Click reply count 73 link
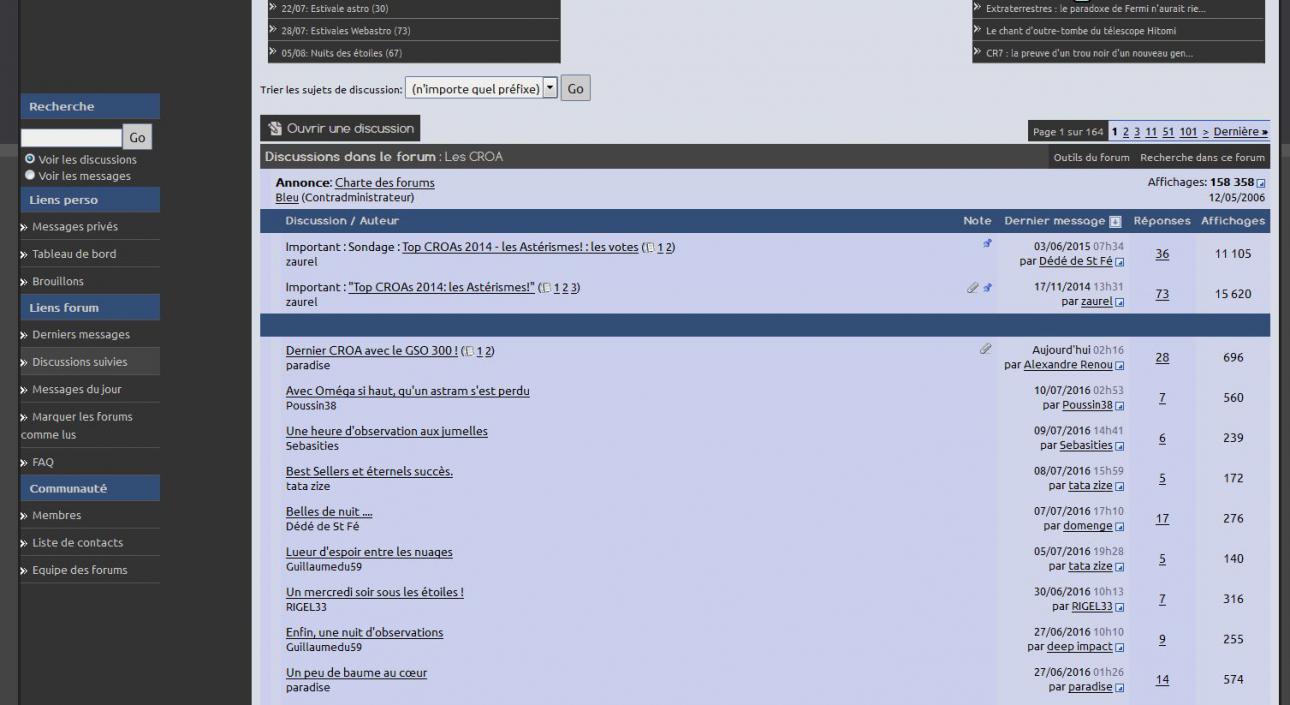Viewport: 1290px width, 705px height. click(x=1162, y=294)
